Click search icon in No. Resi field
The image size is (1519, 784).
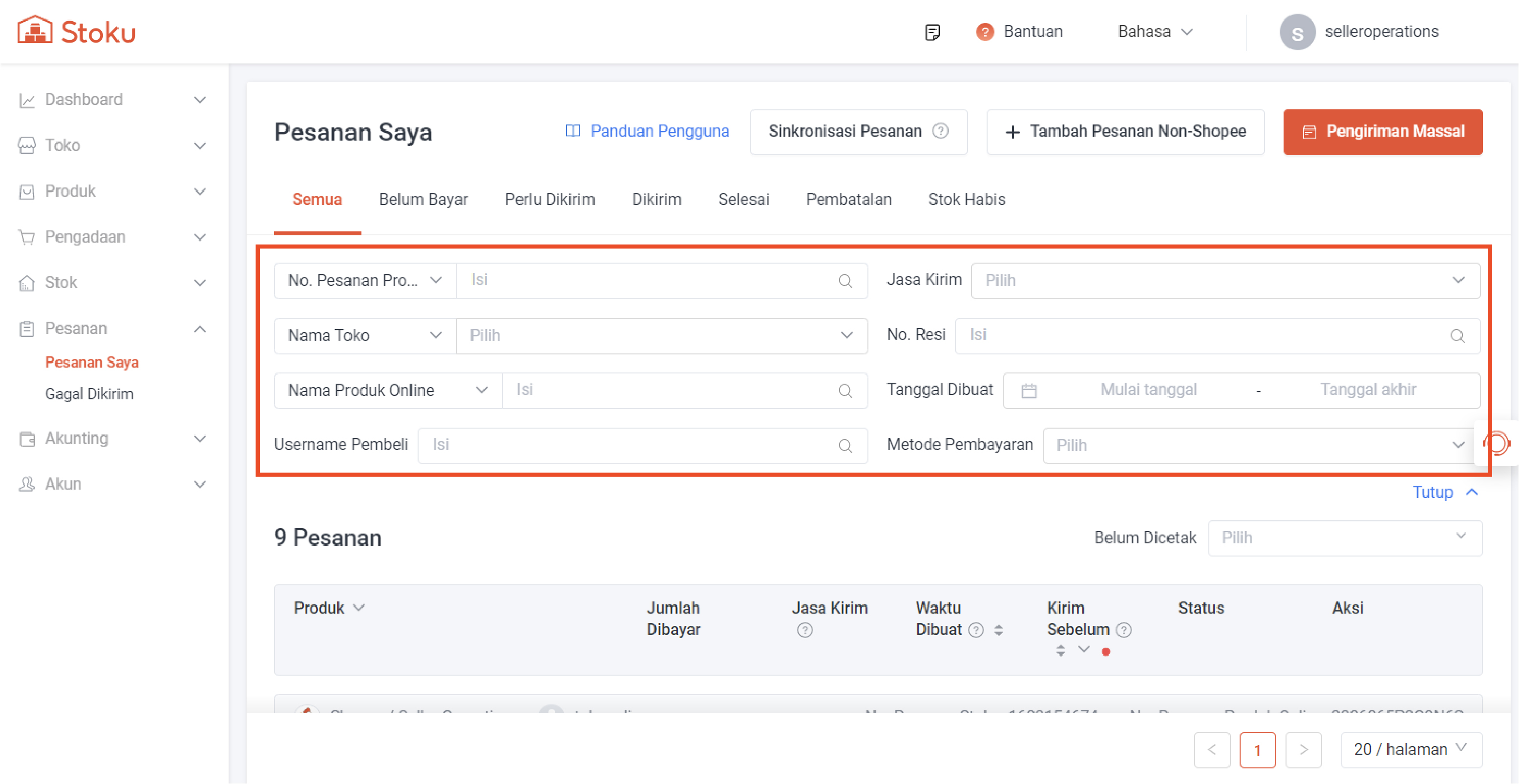[1457, 336]
